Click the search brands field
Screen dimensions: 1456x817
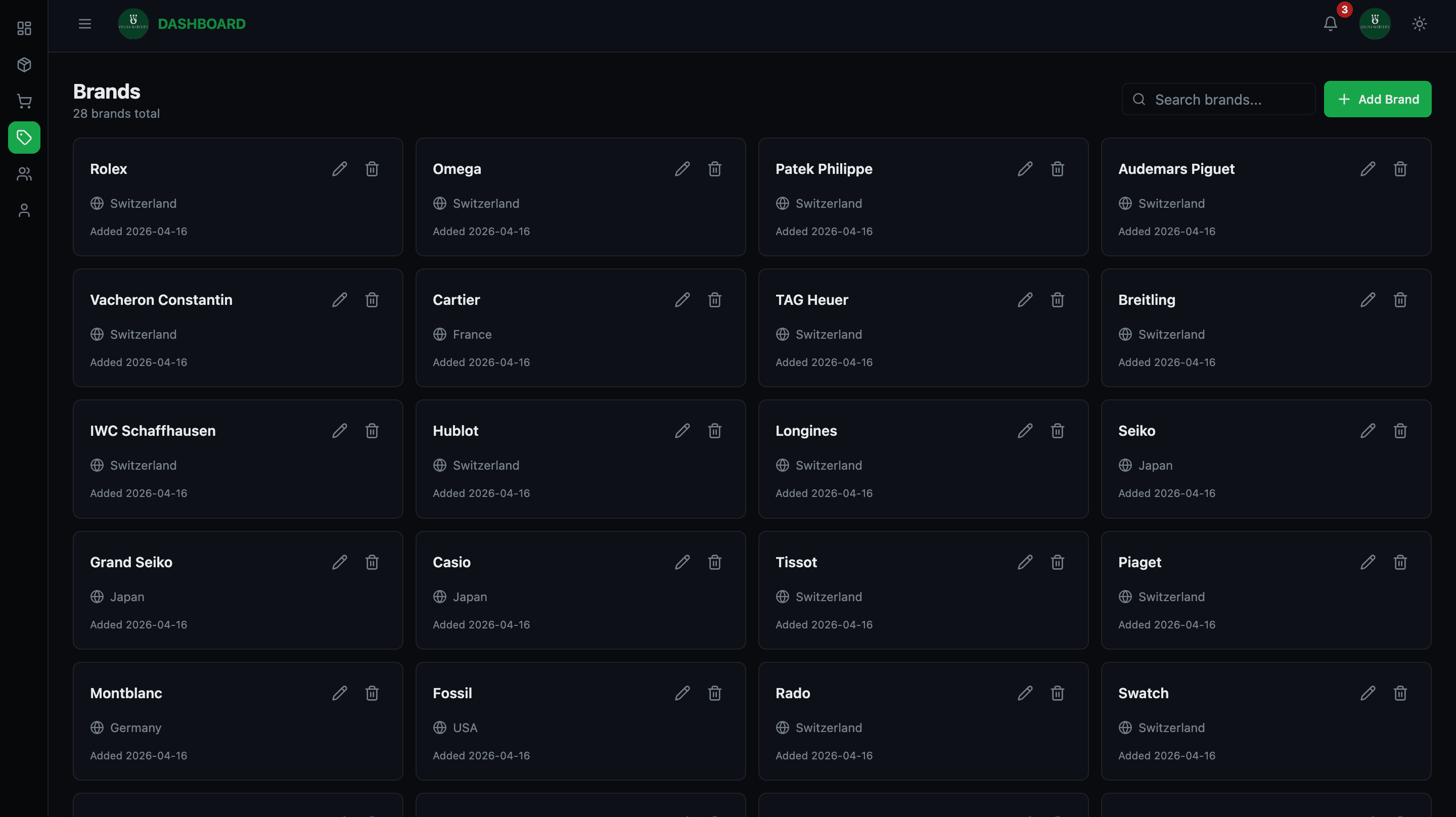pyautogui.click(x=1217, y=99)
